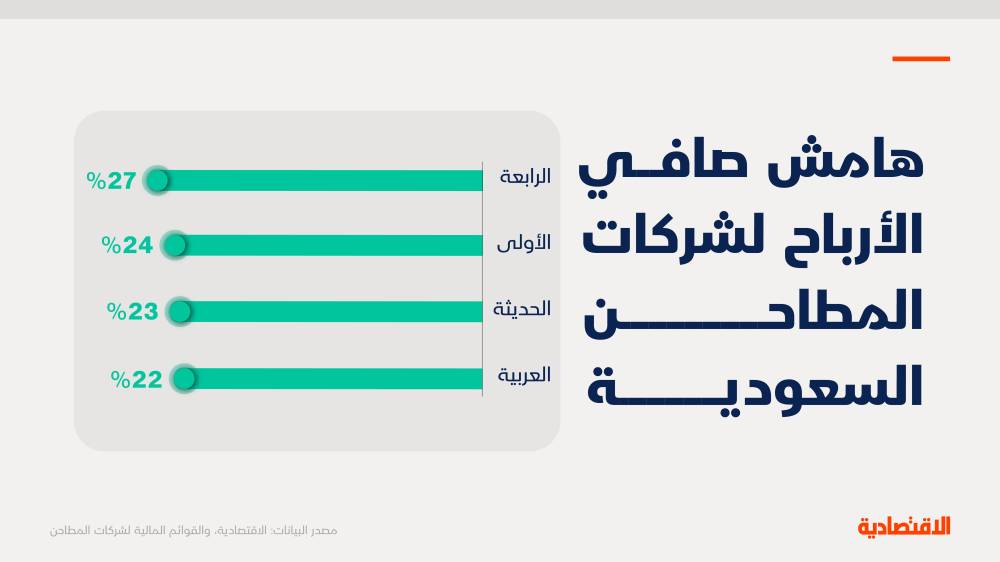Viewport: 1000px width, 562px height.
Task: Click the data source text مصدر البيانات
Action: [x=194, y=529]
